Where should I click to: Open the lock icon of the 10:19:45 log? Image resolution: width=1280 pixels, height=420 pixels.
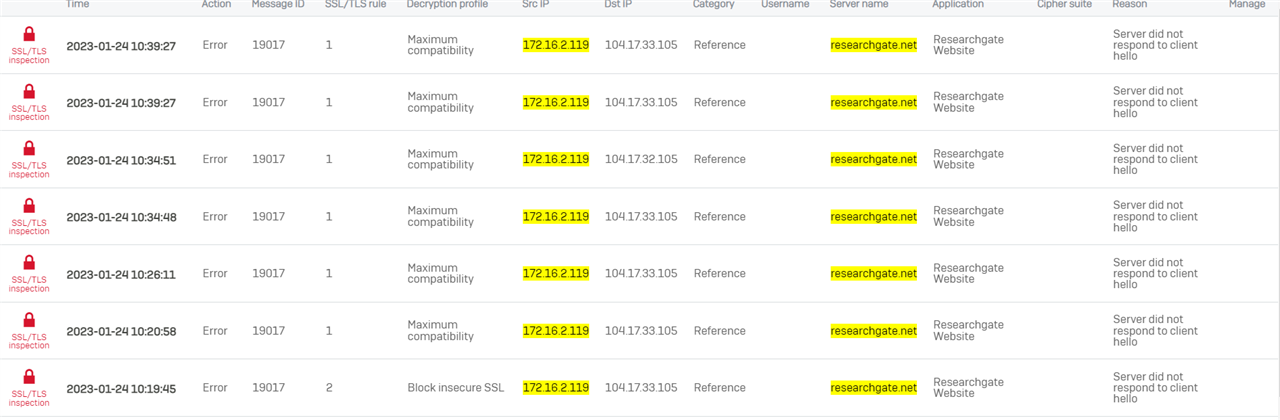coord(29,377)
